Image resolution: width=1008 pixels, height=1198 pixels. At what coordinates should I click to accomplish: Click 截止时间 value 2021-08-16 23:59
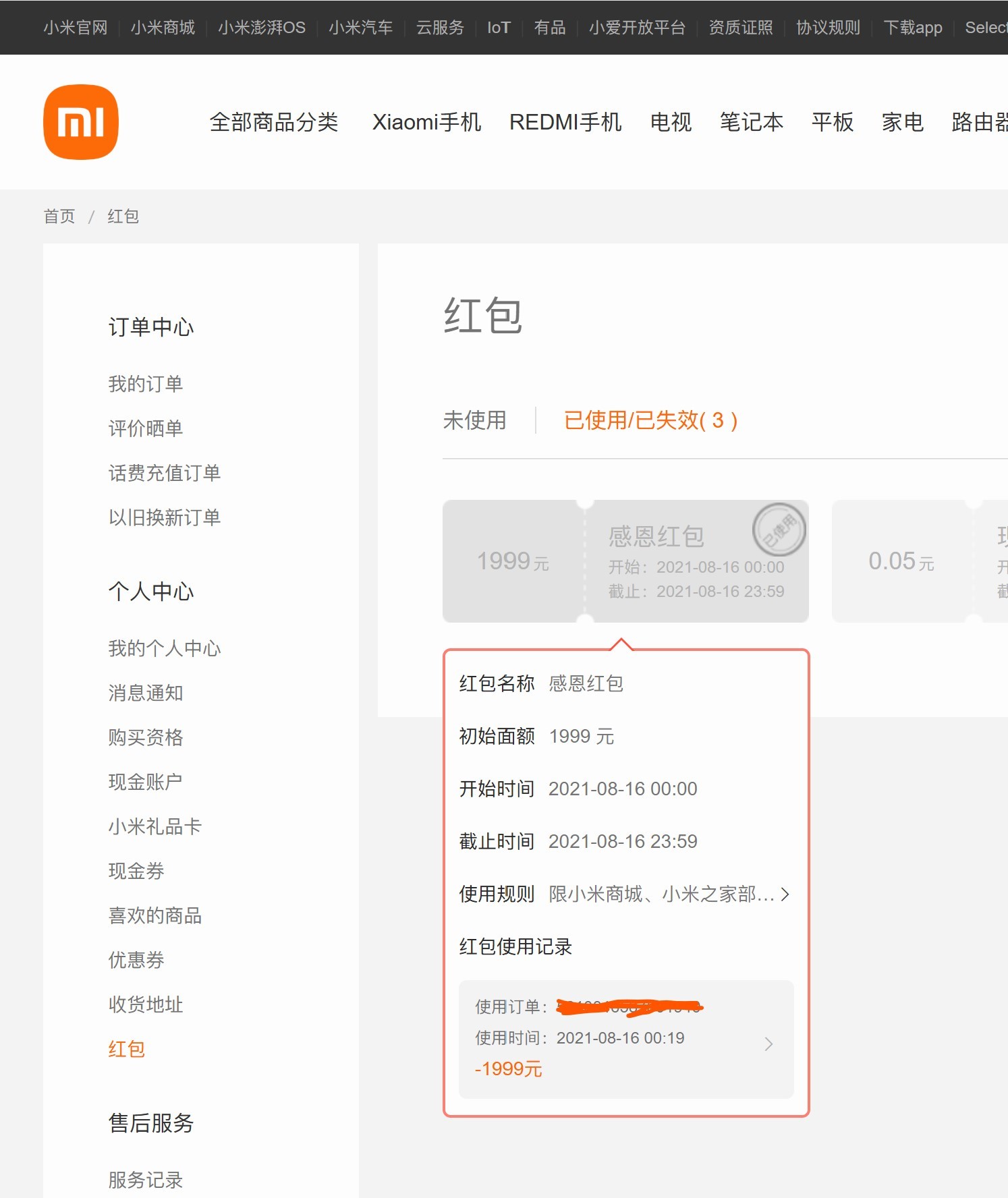623,841
